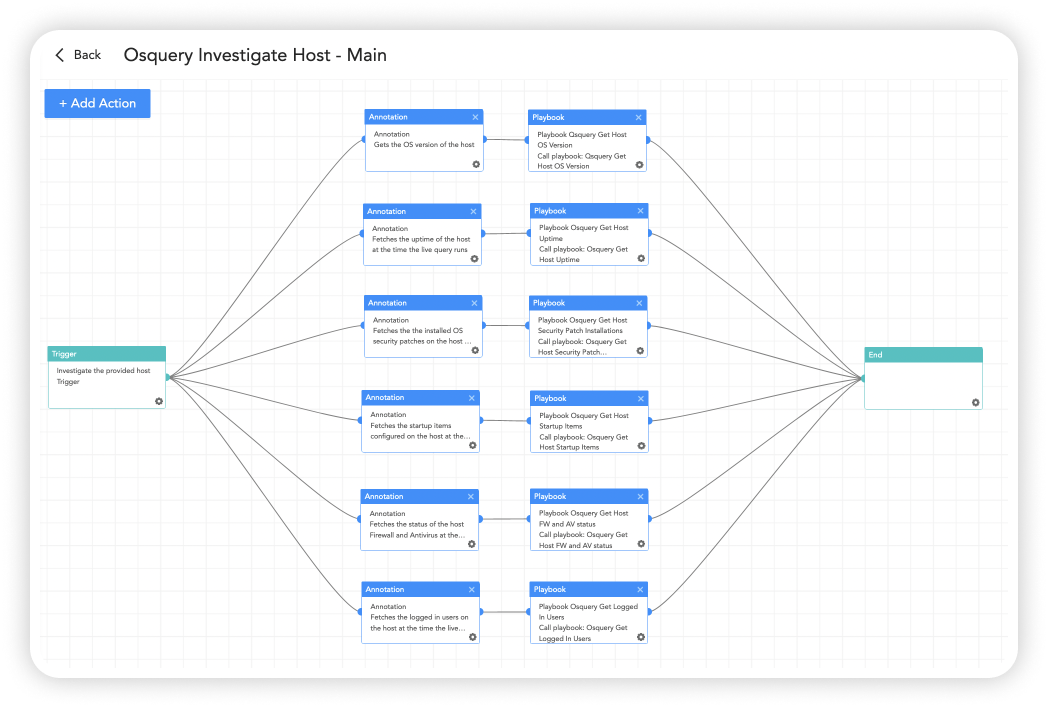Remove the 'Osquery Get Host OS Version' playbook node
Screen dimensions: 1048x708
[x=638, y=118]
